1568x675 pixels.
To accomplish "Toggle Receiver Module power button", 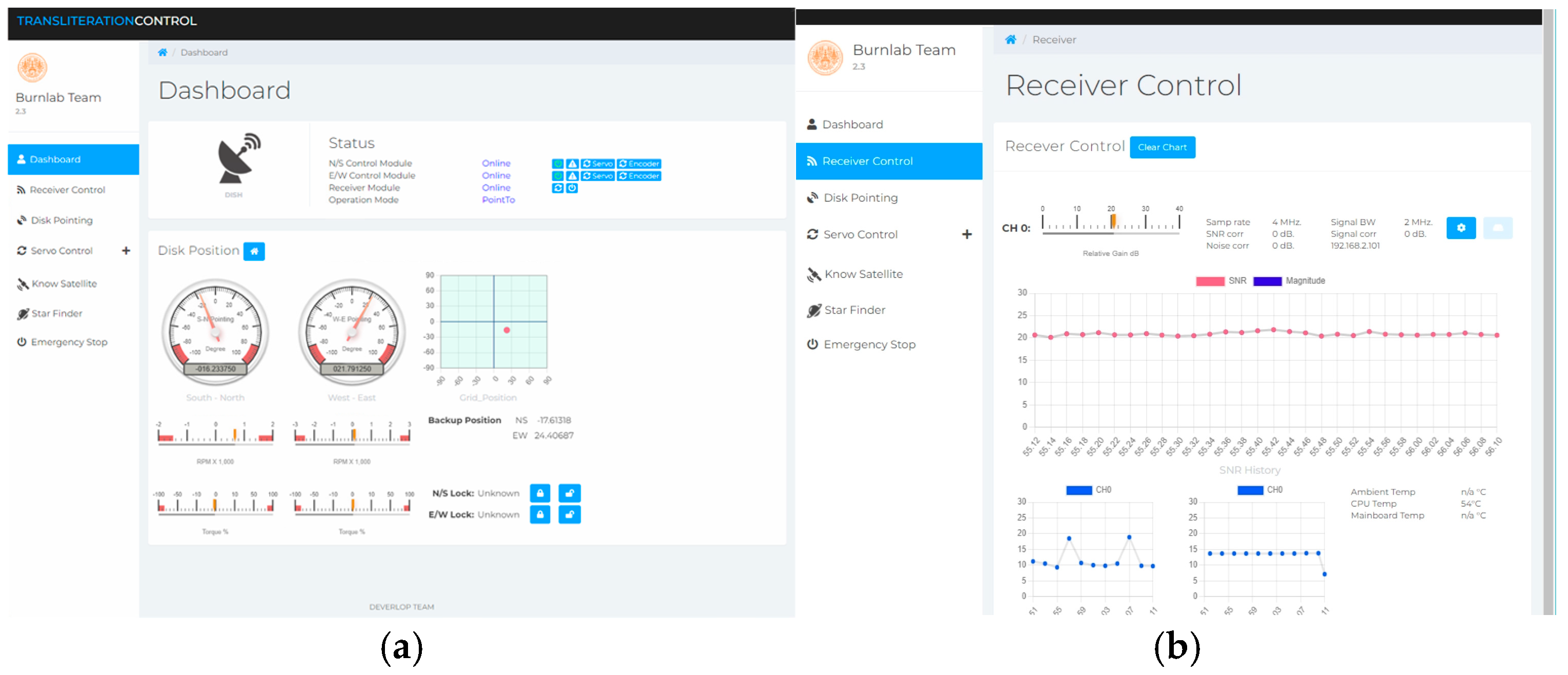I will pyautogui.click(x=572, y=188).
